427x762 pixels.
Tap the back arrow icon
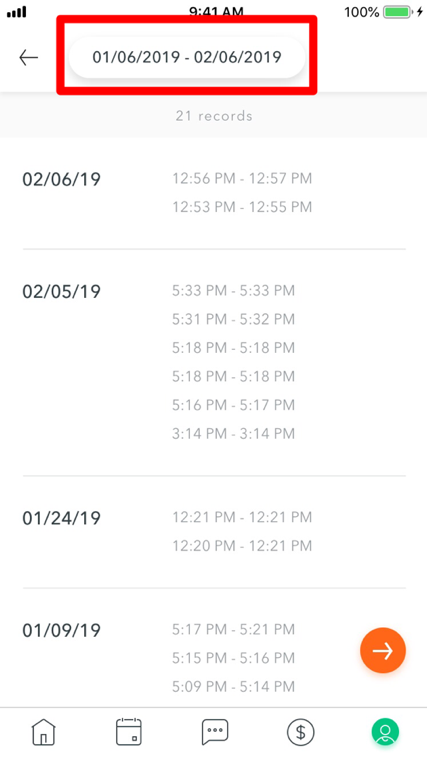click(x=28, y=57)
